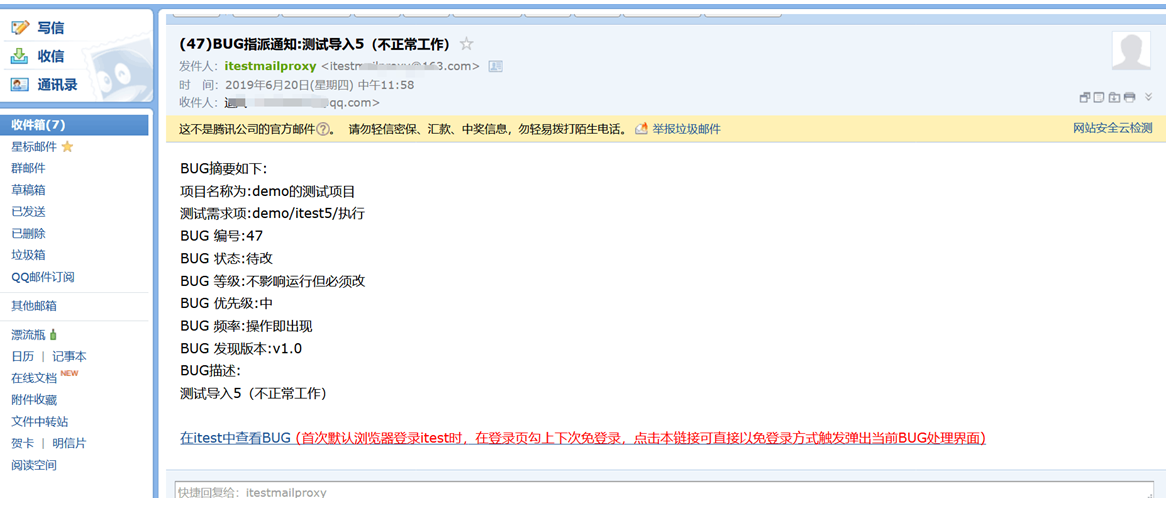1169x509 pixels.
Task: Open the 日历 calendar link
Action: coord(22,356)
